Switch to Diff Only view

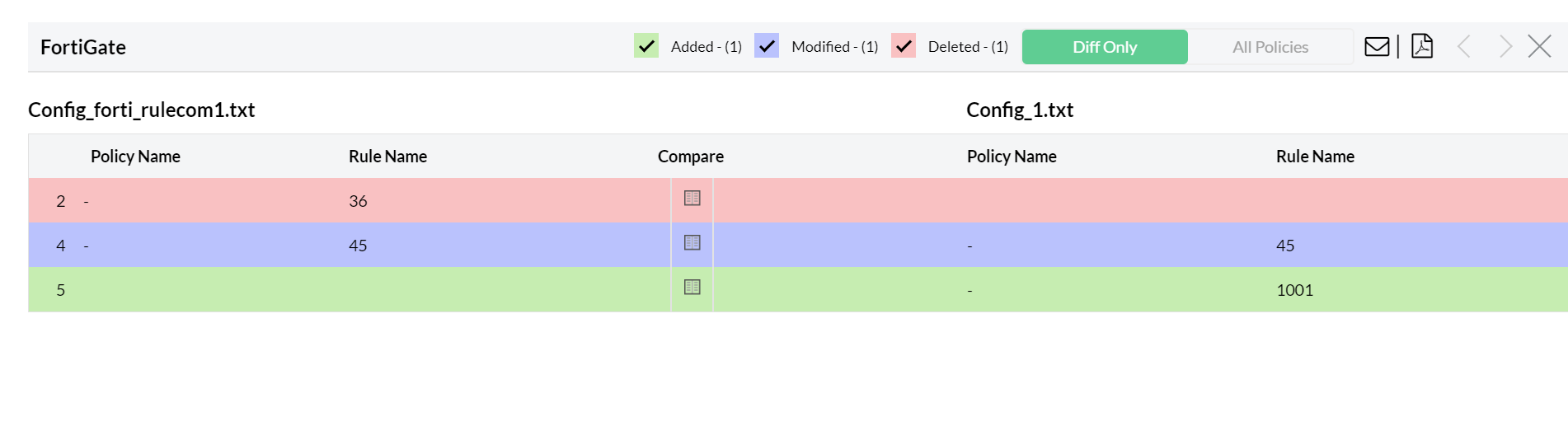tap(1104, 47)
